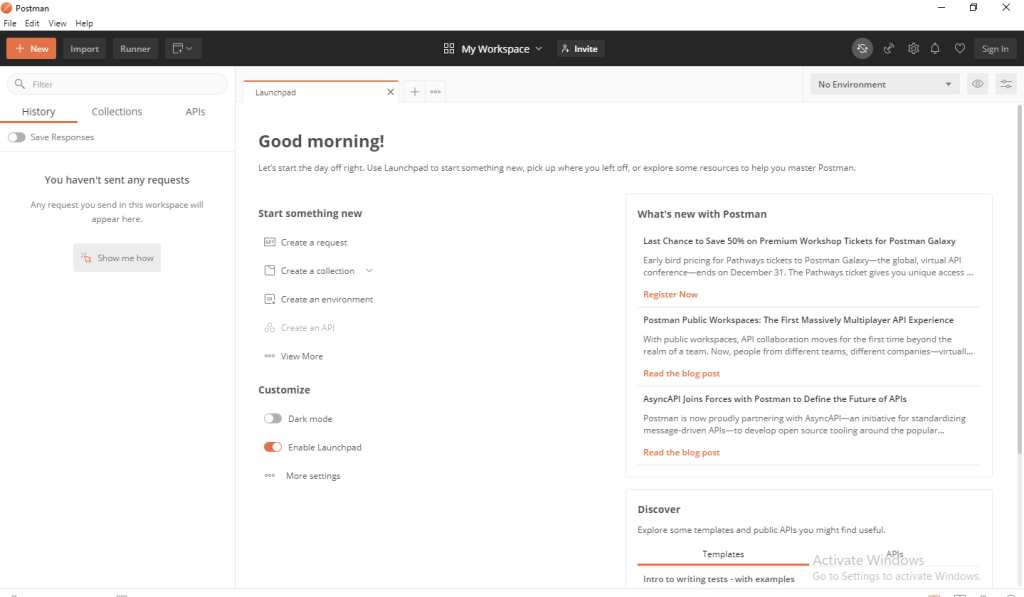Click View More ellipsis icon
Viewport: 1024px width, 597px height.
coord(269,356)
